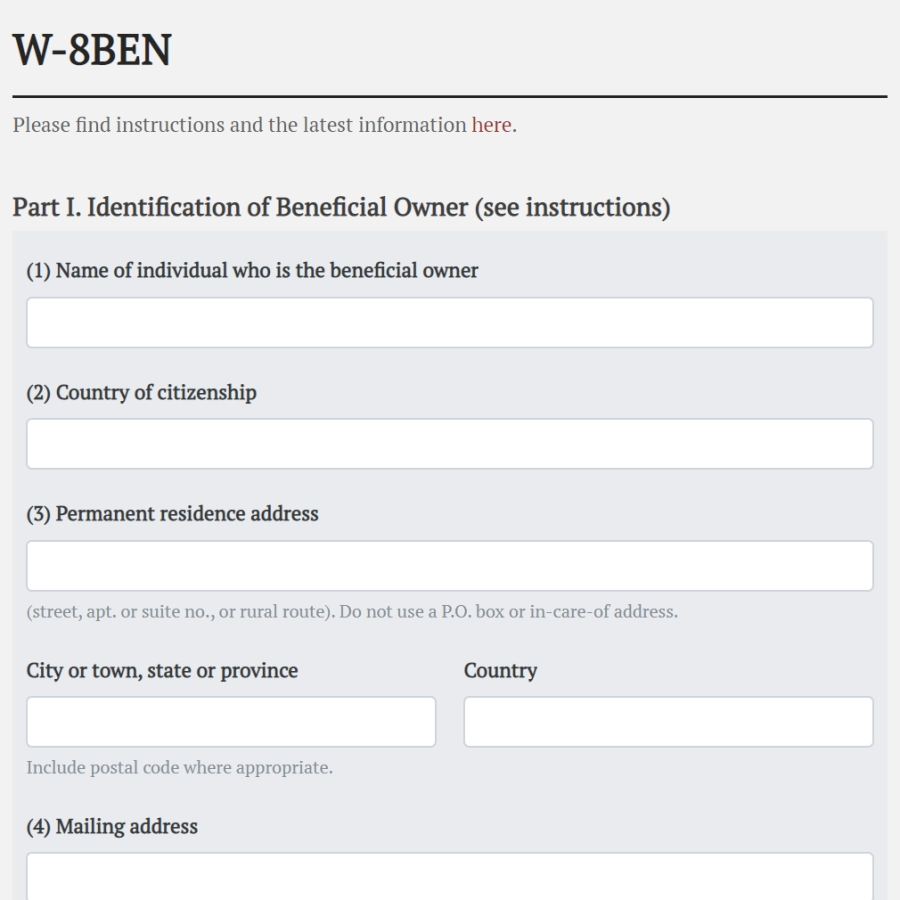The image size is (900, 900).
Task: Focus the Mailing address text field
Action: [x=450, y=876]
